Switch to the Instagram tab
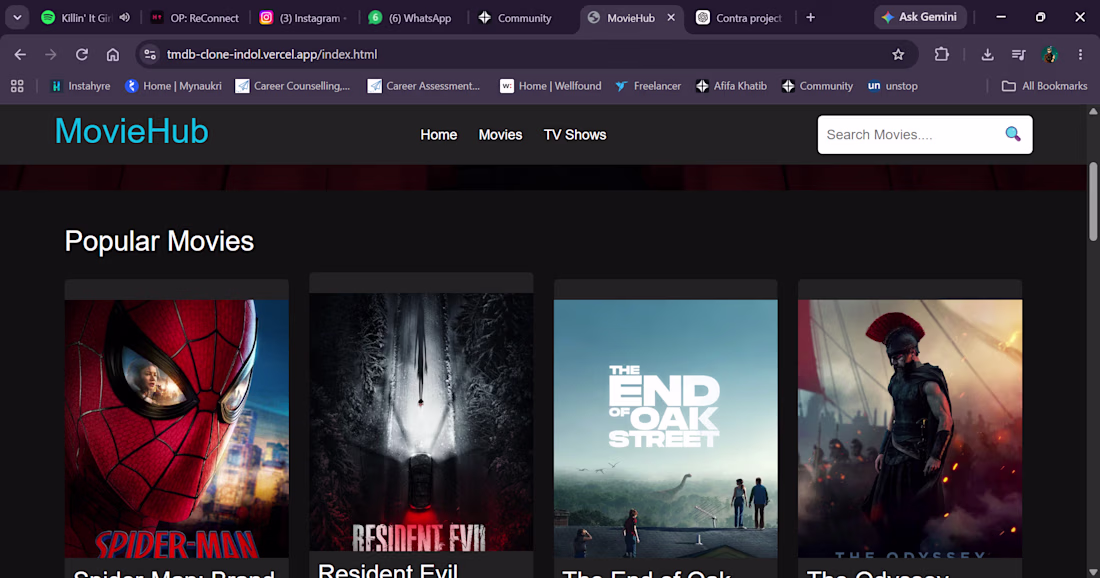 pyautogui.click(x=304, y=18)
